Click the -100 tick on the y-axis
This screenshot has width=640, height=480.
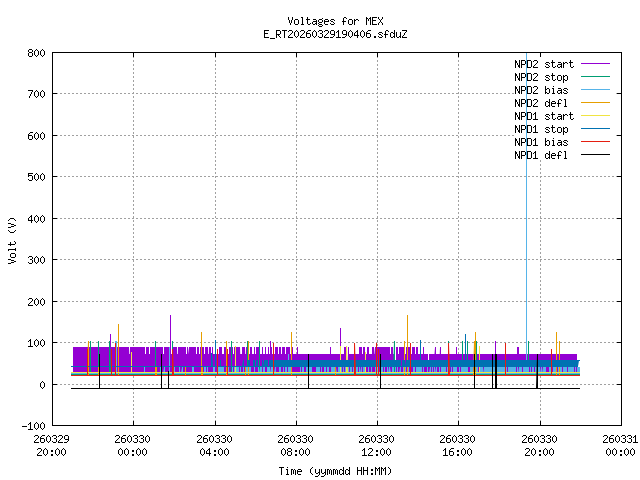[x=31, y=426]
